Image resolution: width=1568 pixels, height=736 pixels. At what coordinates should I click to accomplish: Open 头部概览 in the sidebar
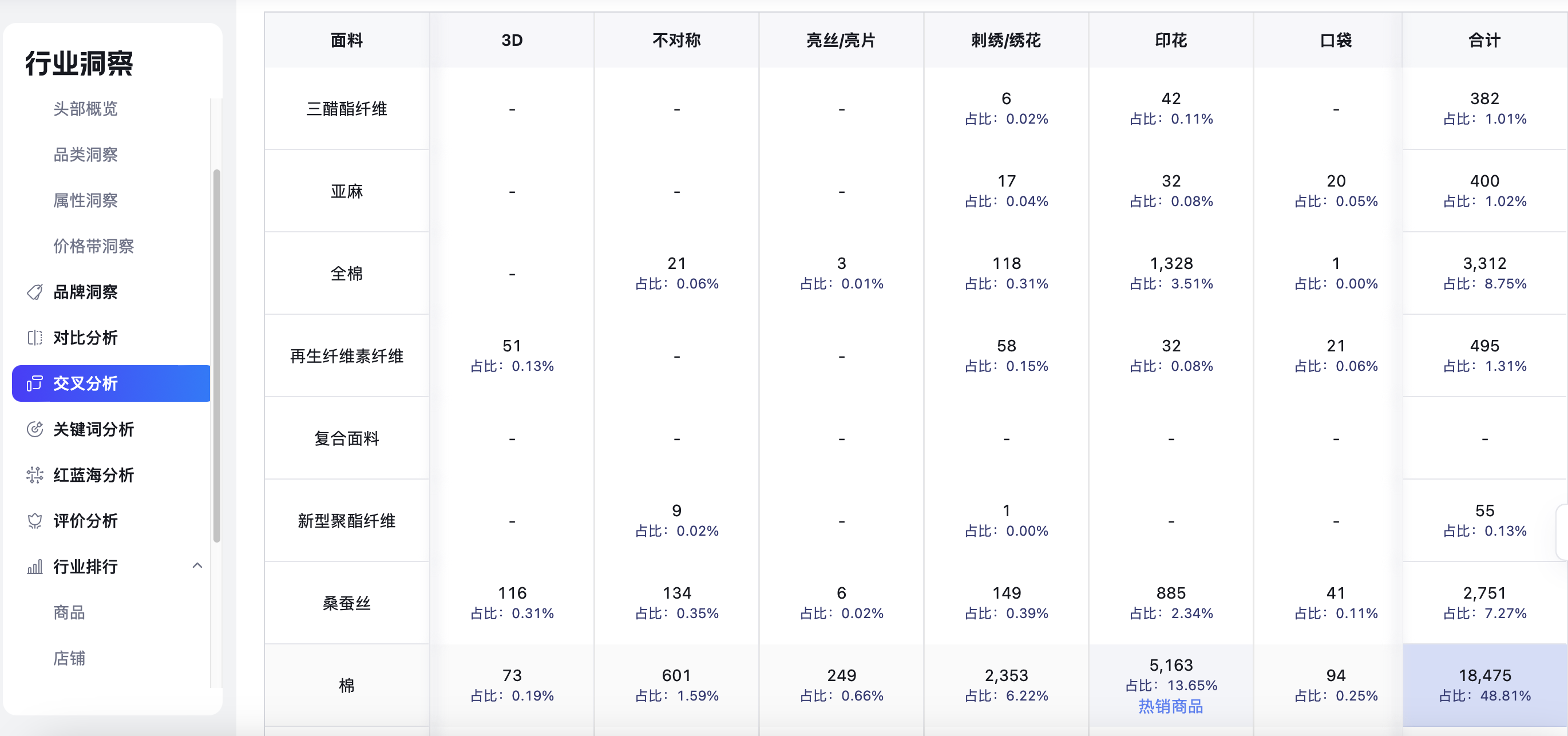click(85, 109)
